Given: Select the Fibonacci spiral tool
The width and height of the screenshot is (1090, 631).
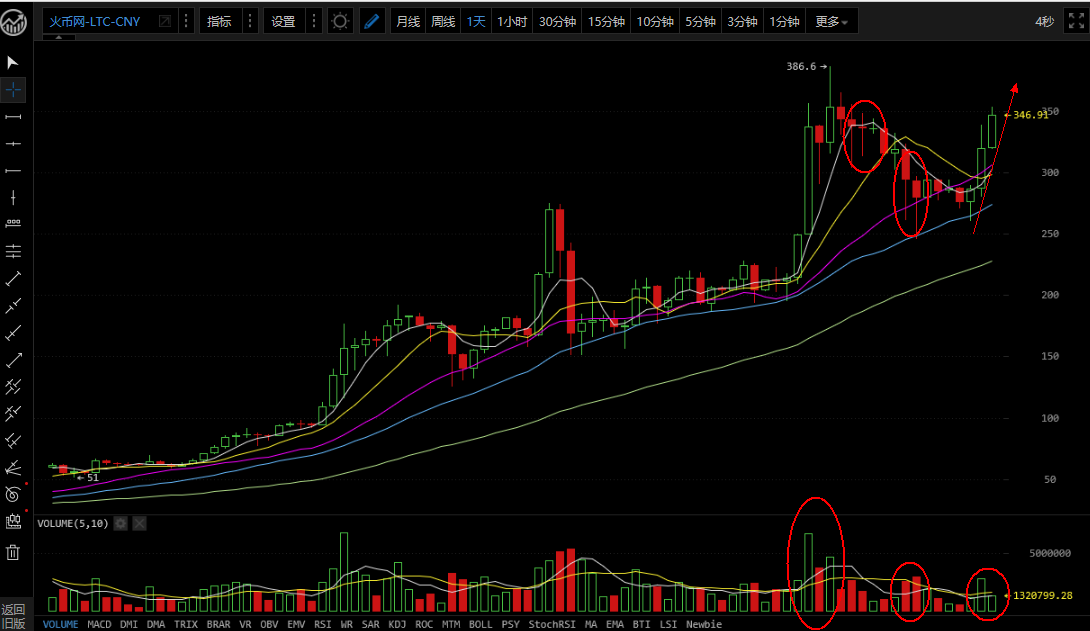Looking at the screenshot, I should pos(13,495).
